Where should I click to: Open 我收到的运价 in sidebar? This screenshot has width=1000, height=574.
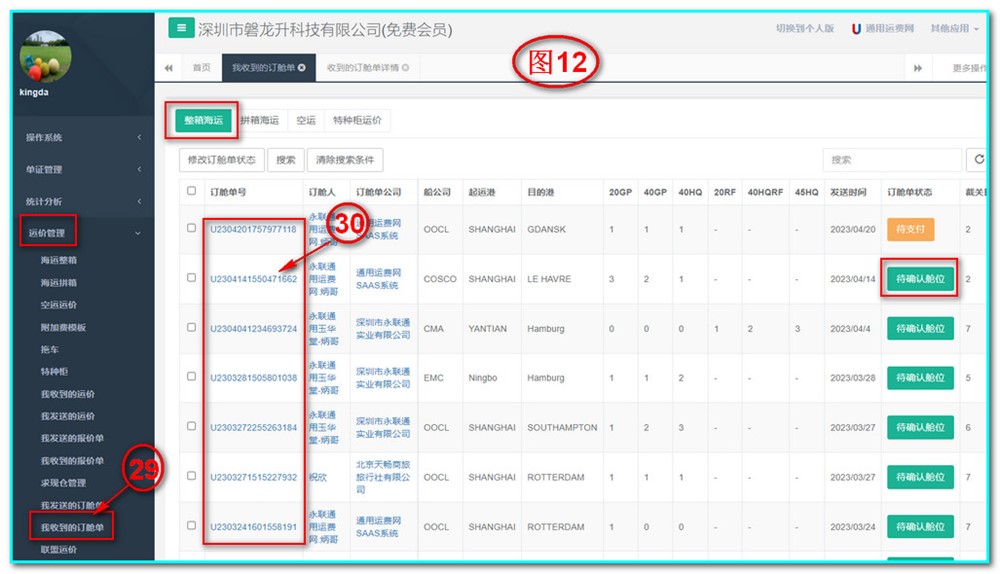[68, 394]
